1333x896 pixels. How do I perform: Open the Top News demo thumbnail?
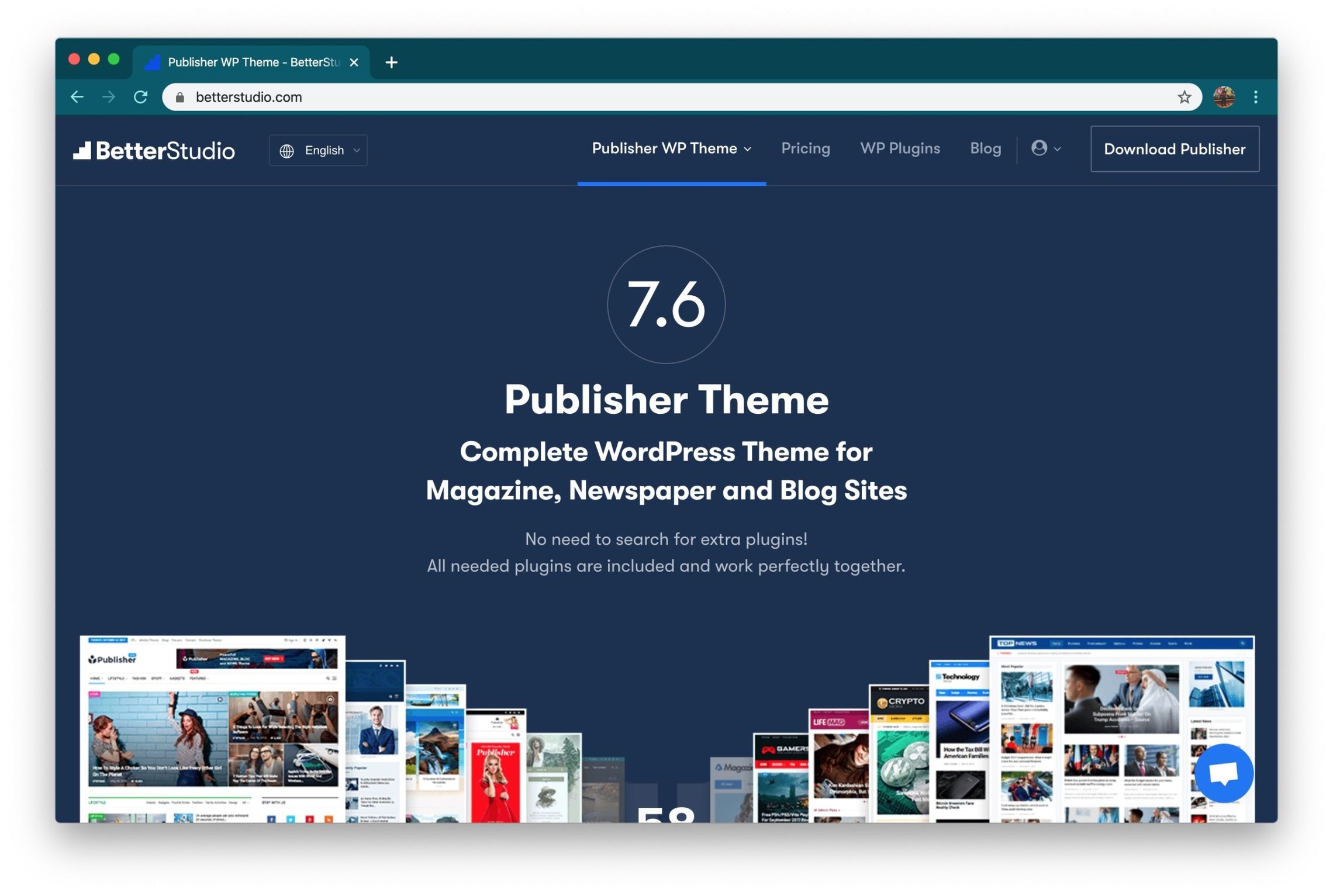[1121, 729]
